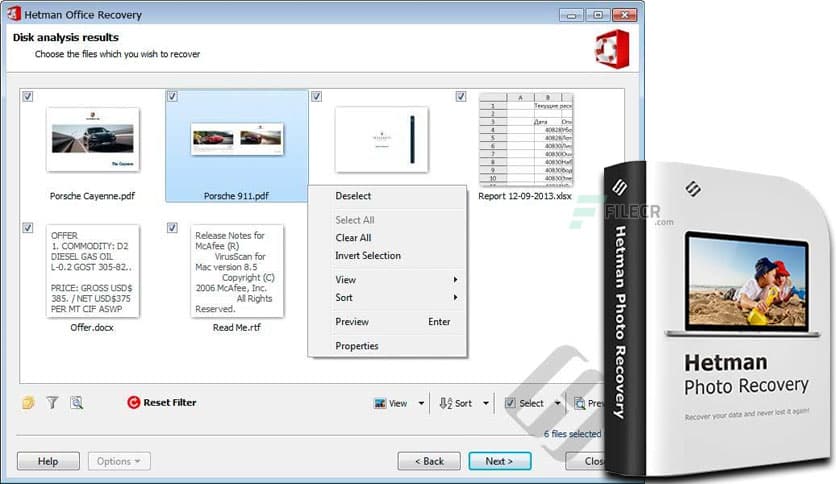The height and width of the screenshot is (484, 836).
Task: Select the Porsche Cayenne.pdf thumbnail
Action: [93, 139]
